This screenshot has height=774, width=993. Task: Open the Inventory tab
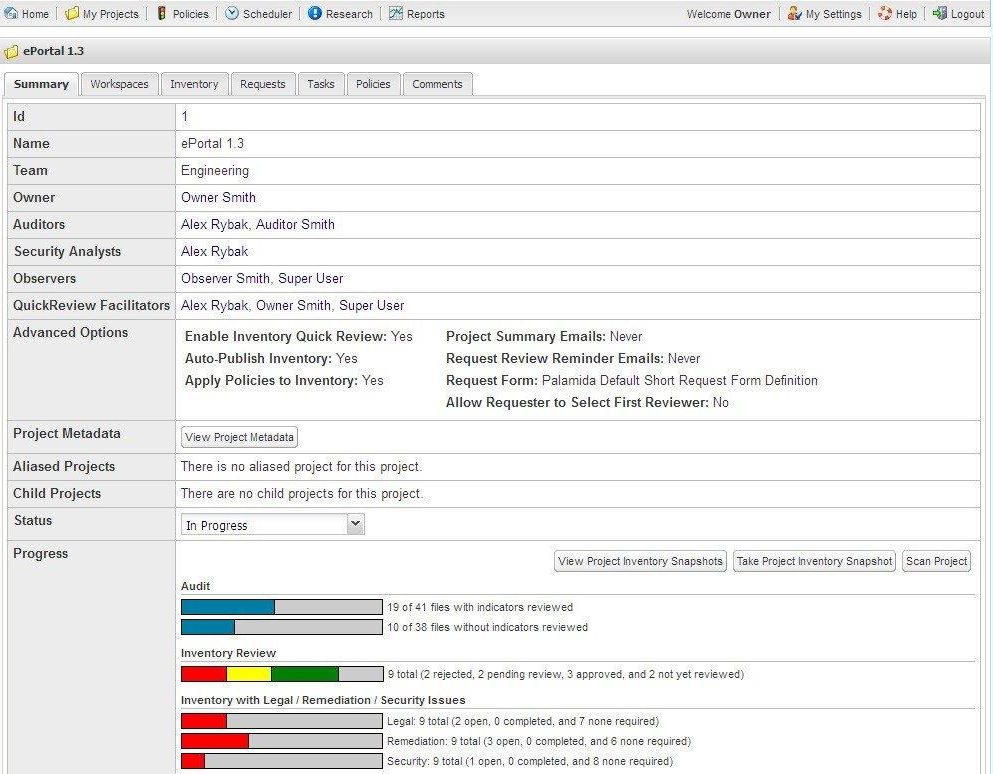click(x=194, y=84)
